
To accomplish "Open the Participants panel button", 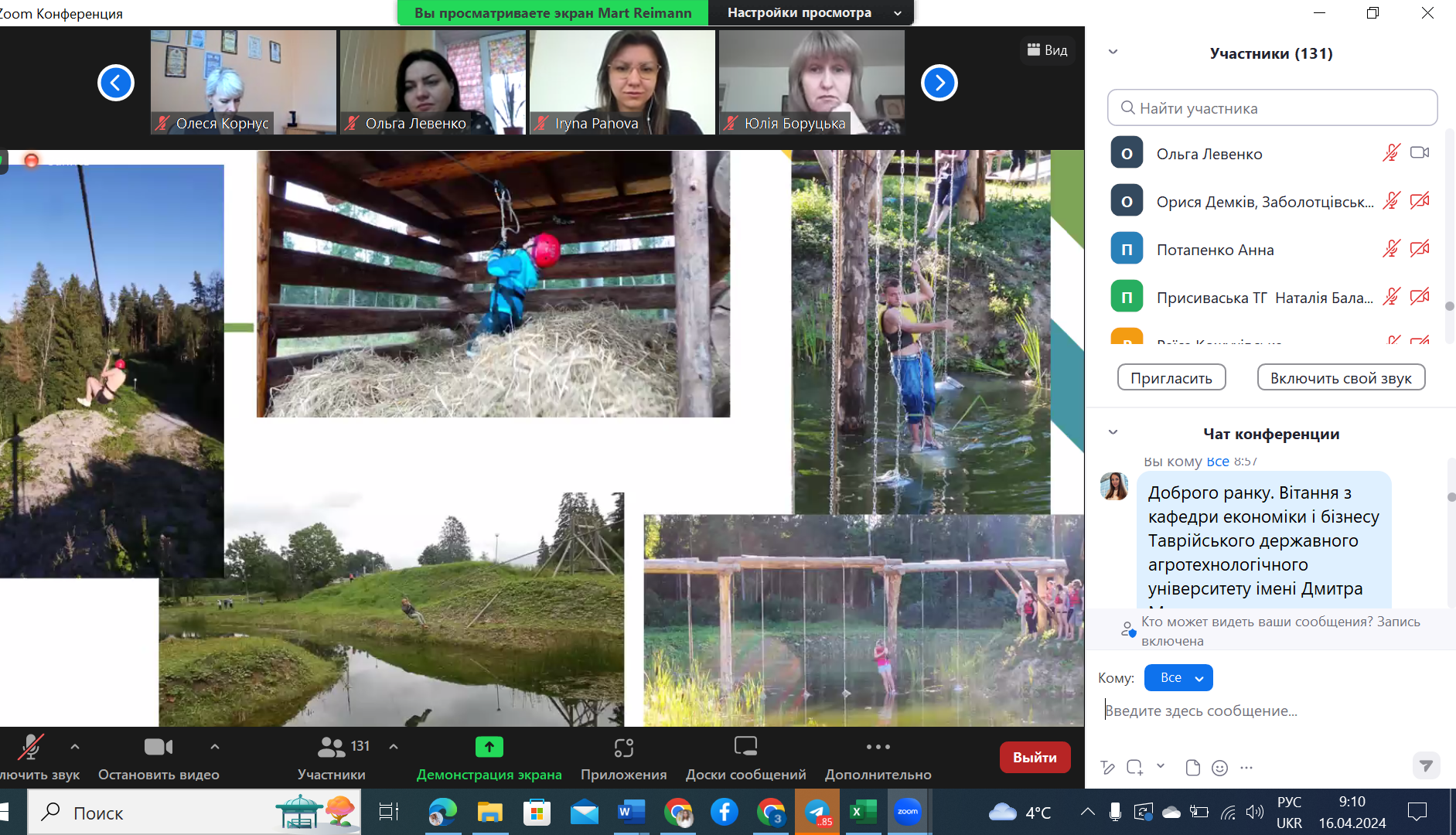I will (x=332, y=758).
